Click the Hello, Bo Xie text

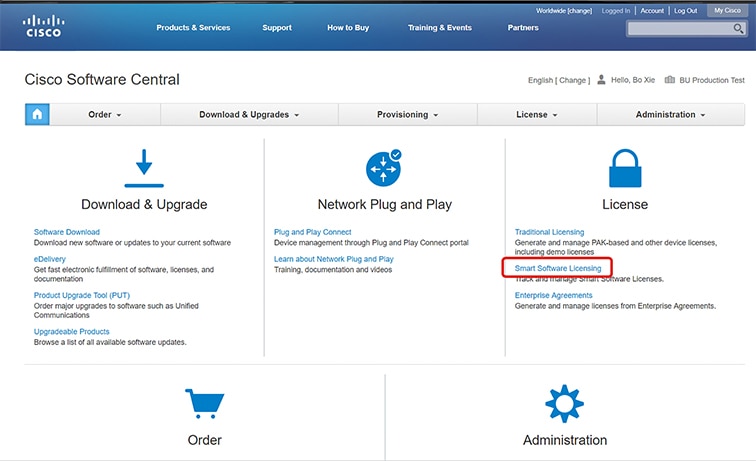point(633,80)
